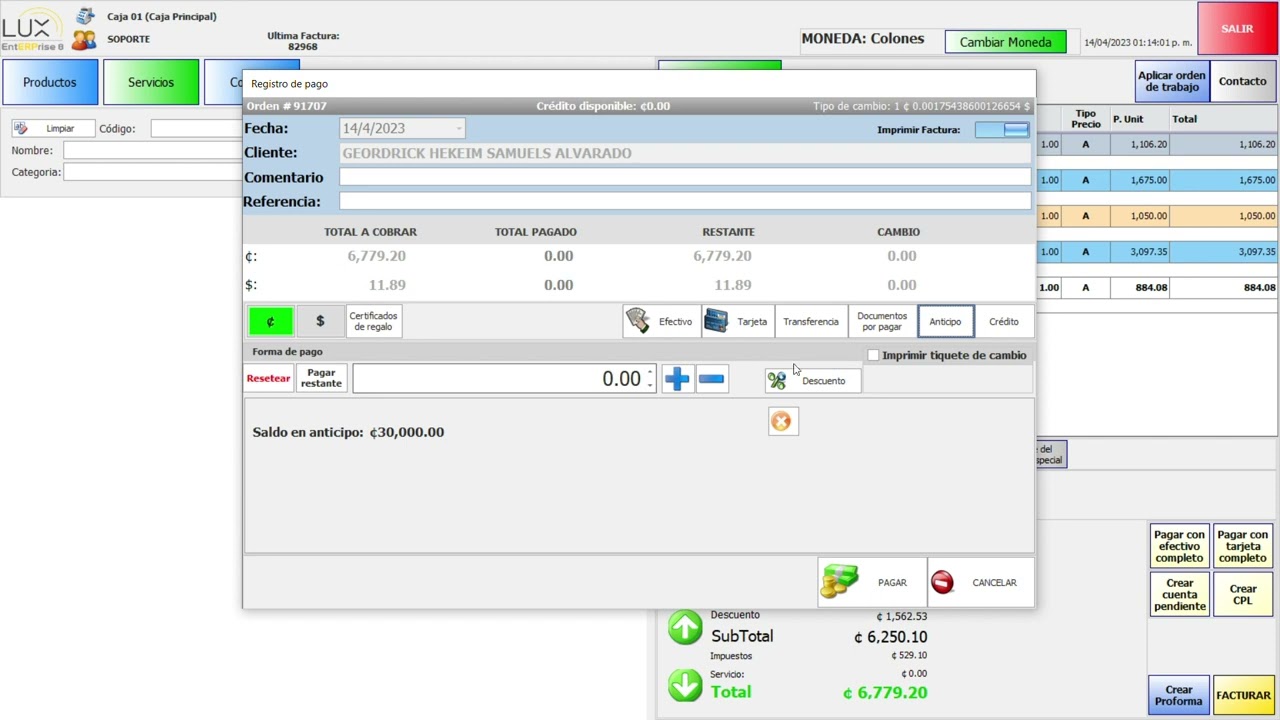Viewport: 1280px width, 720px height.
Task: Click the green plus icon to add payment
Action: pyautogui.click(x=677, y=379)
